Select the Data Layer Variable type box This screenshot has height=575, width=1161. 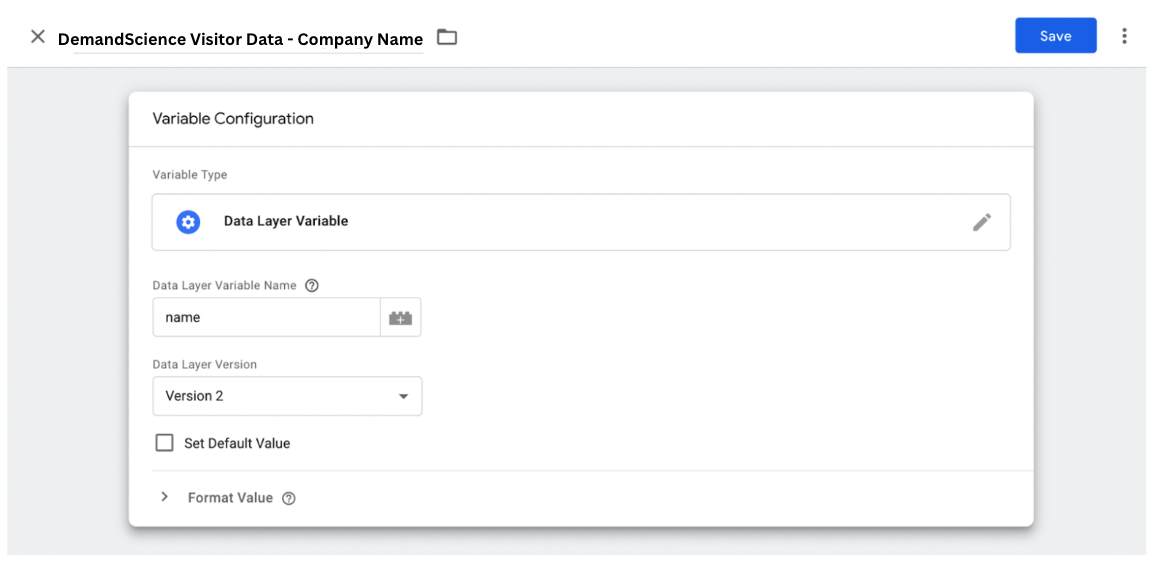pos(581,222)
